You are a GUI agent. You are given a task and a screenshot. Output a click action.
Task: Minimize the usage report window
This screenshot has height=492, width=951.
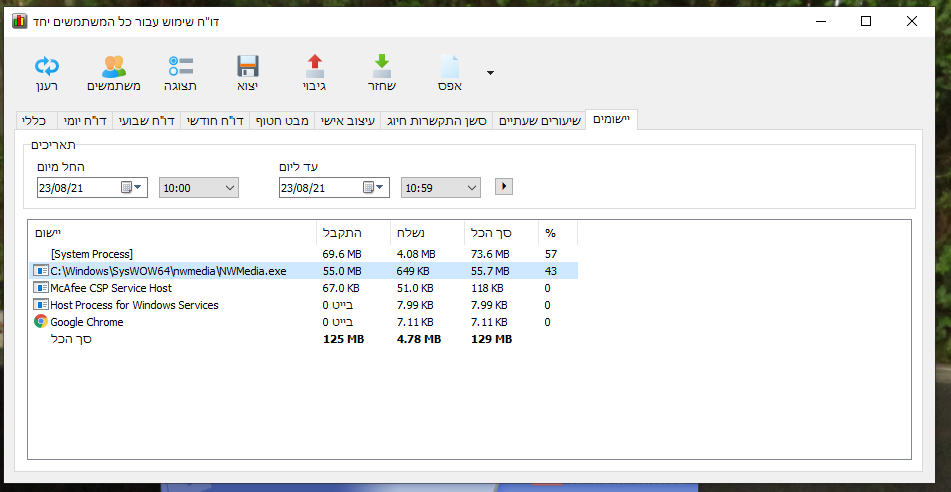coord(821,21)
